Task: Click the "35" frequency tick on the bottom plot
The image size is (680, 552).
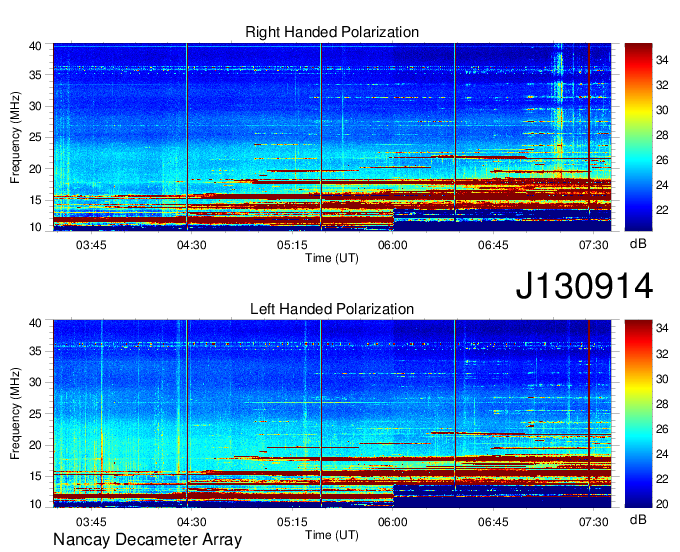Action: click(x=35, y=351)
